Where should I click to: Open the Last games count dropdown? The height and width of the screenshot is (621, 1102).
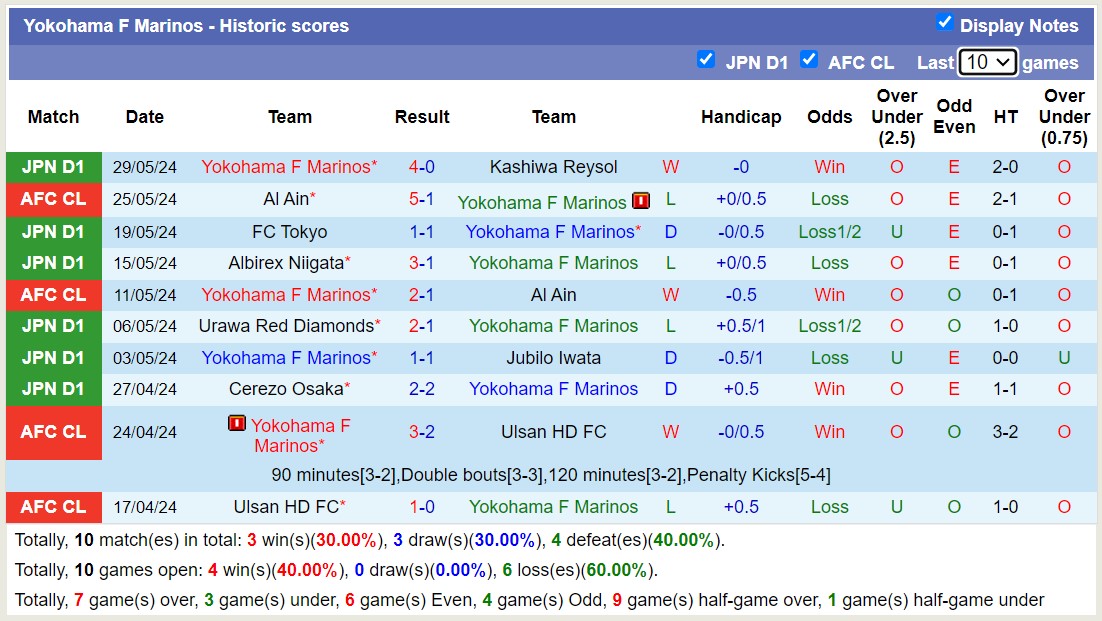click(987, 61)
